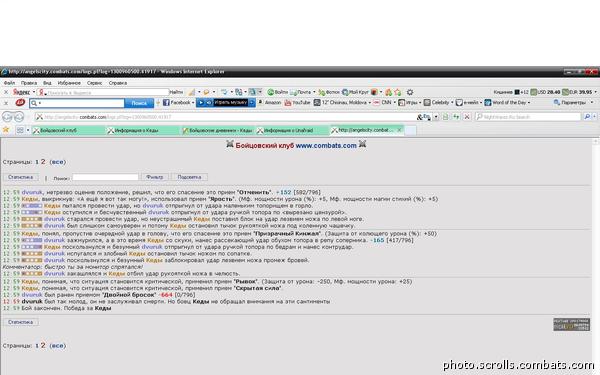Open the www.combats.com header link
This screenshot has height=375, width=600.
click(326, 145)
